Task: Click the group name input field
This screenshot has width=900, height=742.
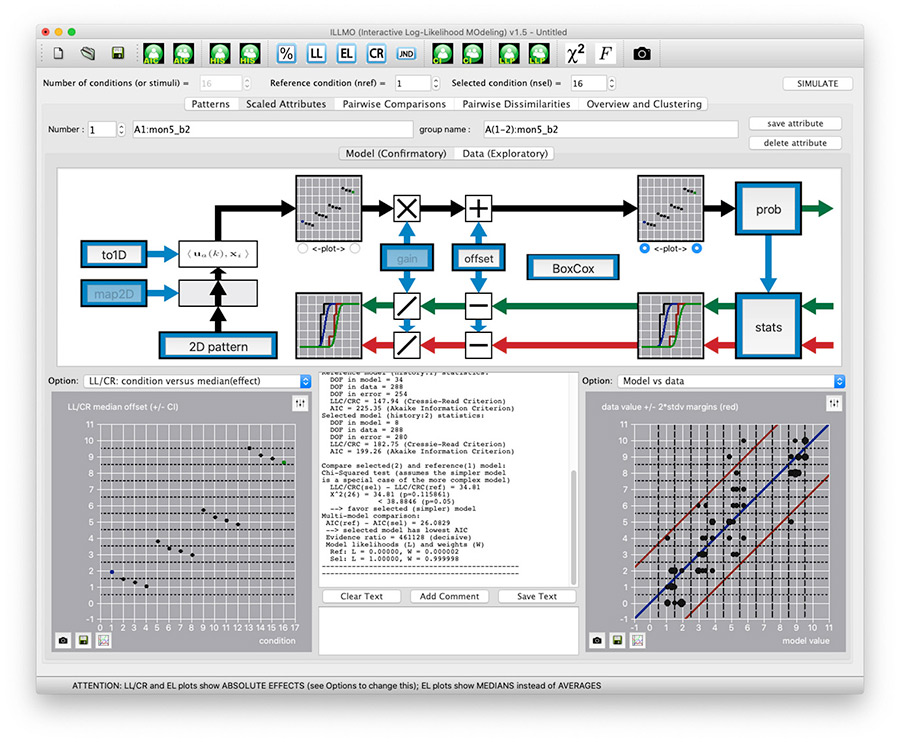Action: tap(610, 129)
